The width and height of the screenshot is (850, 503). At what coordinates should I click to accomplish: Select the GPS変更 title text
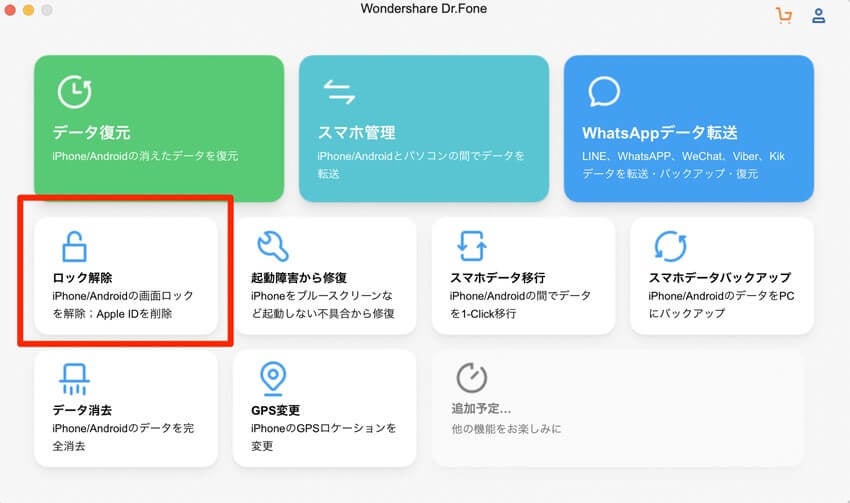(x=275, y=410)
